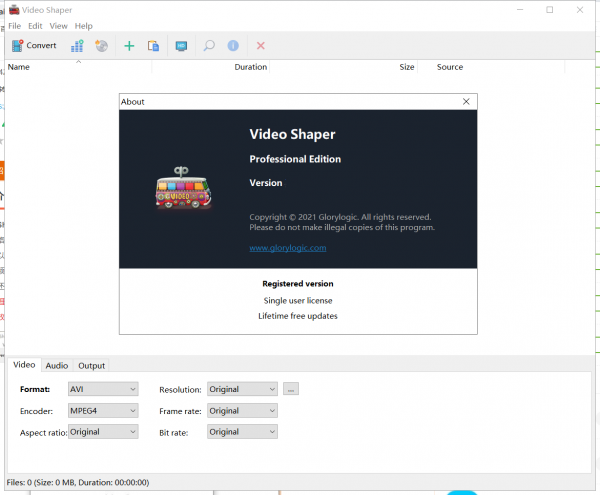Switch to the Output tab

point(91,366)
